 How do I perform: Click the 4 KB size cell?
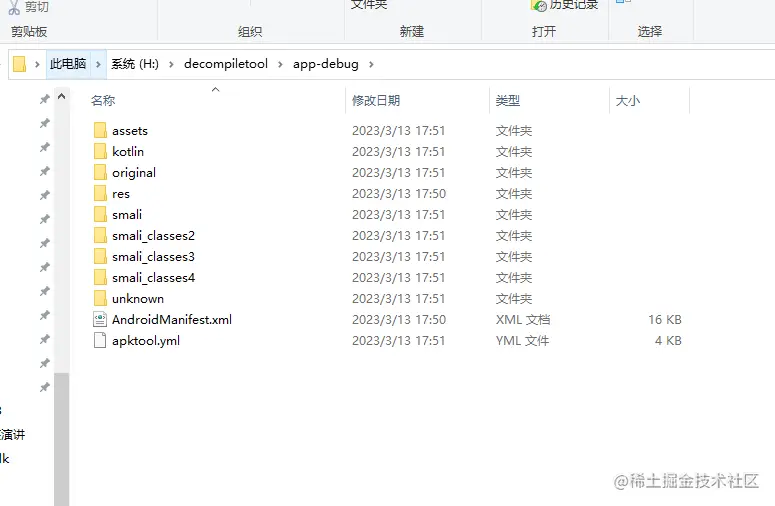(668, 341)
